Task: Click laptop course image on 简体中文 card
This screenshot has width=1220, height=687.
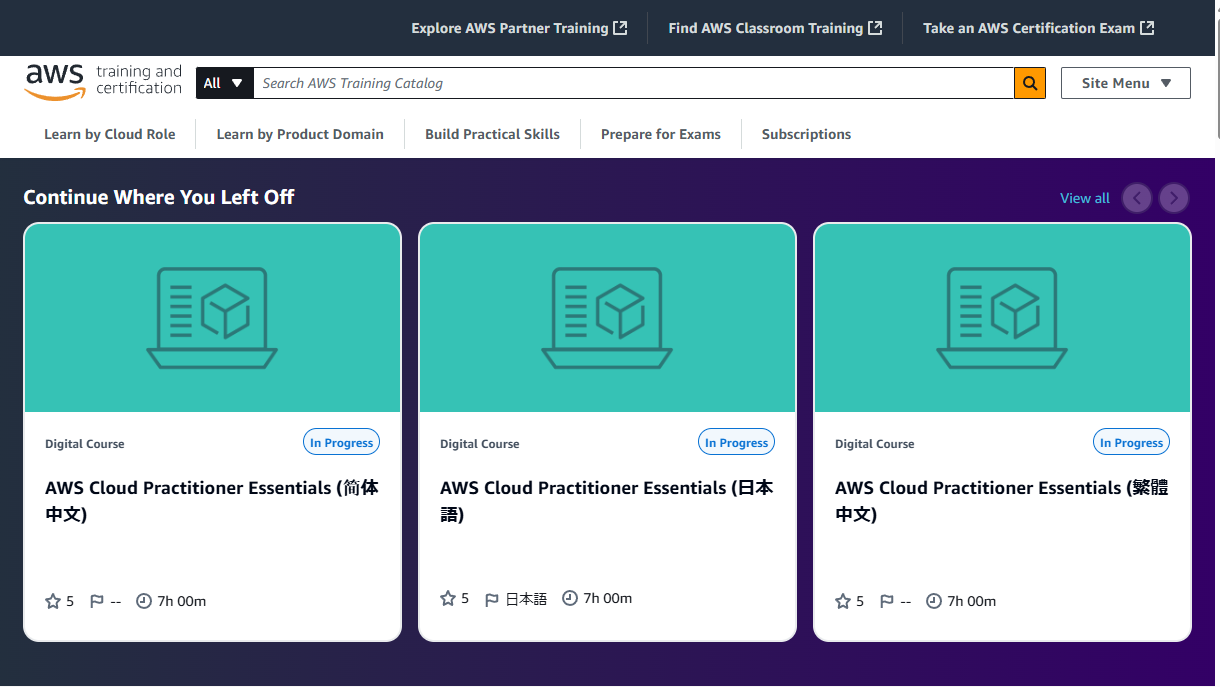Action: (x=212, y=318)
